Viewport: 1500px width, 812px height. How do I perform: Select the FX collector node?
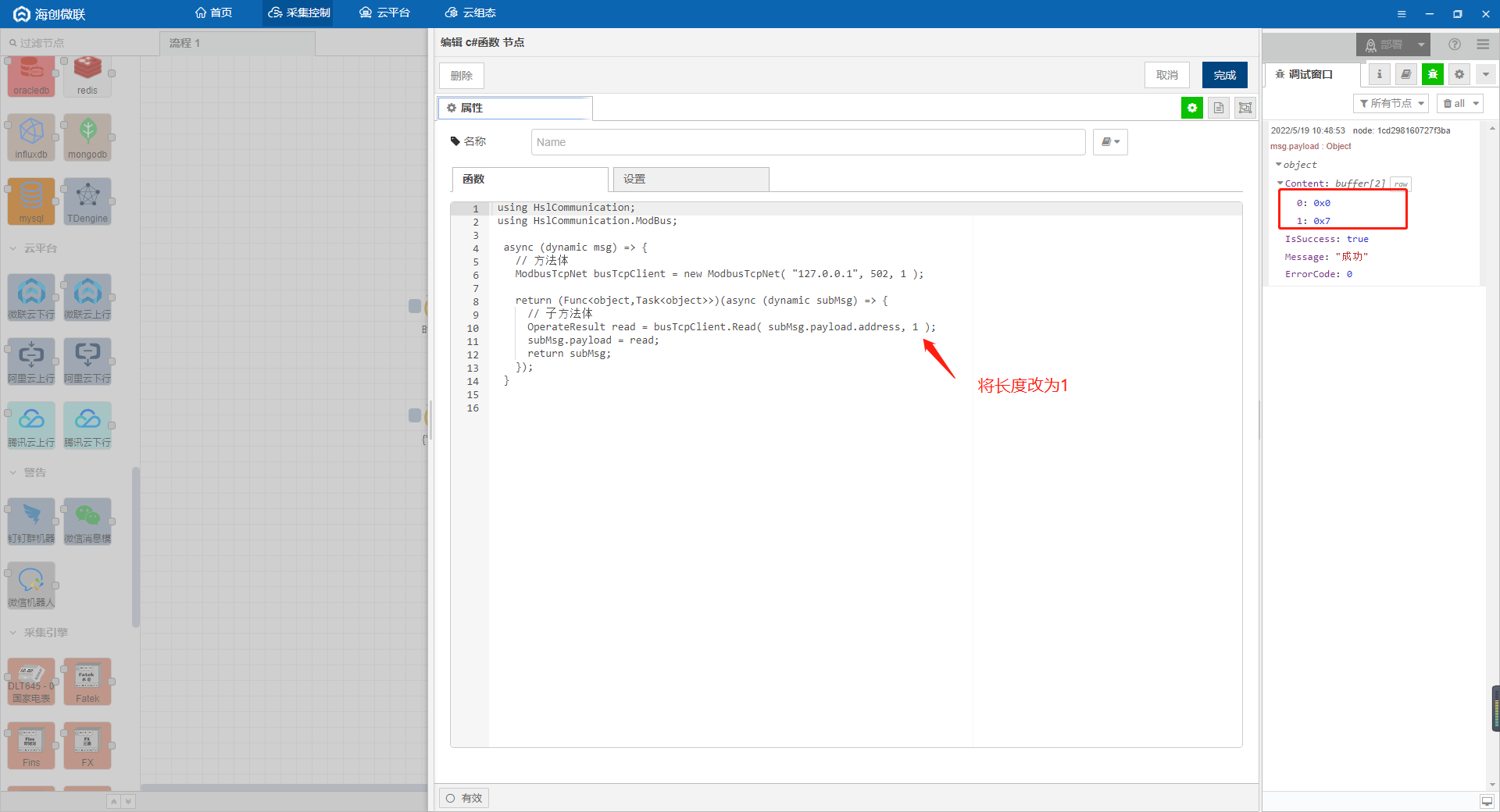[x=87, y=746]
